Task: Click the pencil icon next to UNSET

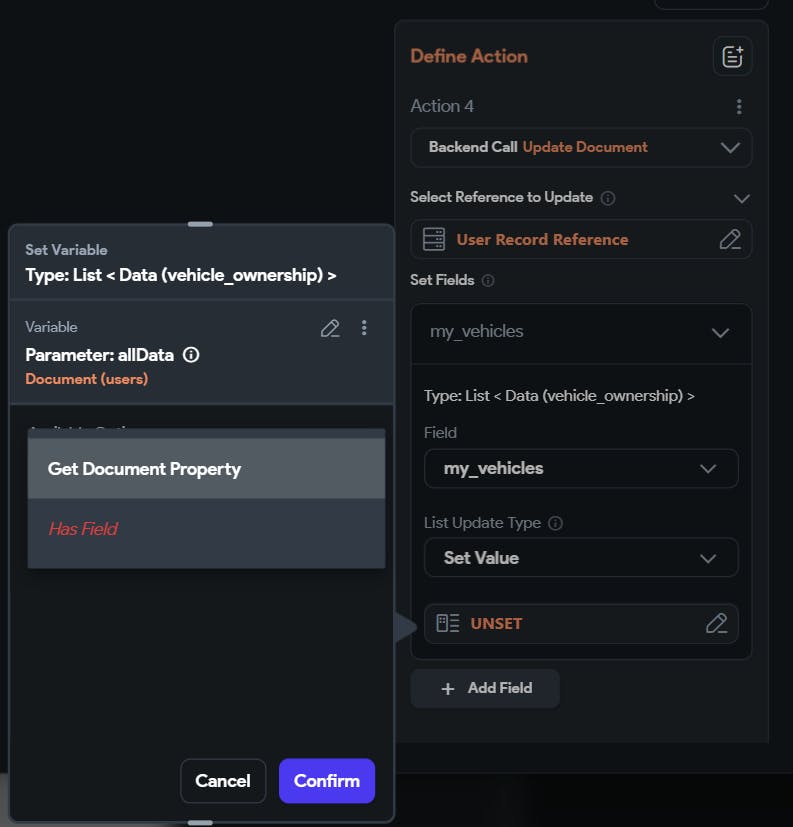Action: point(716,623)
